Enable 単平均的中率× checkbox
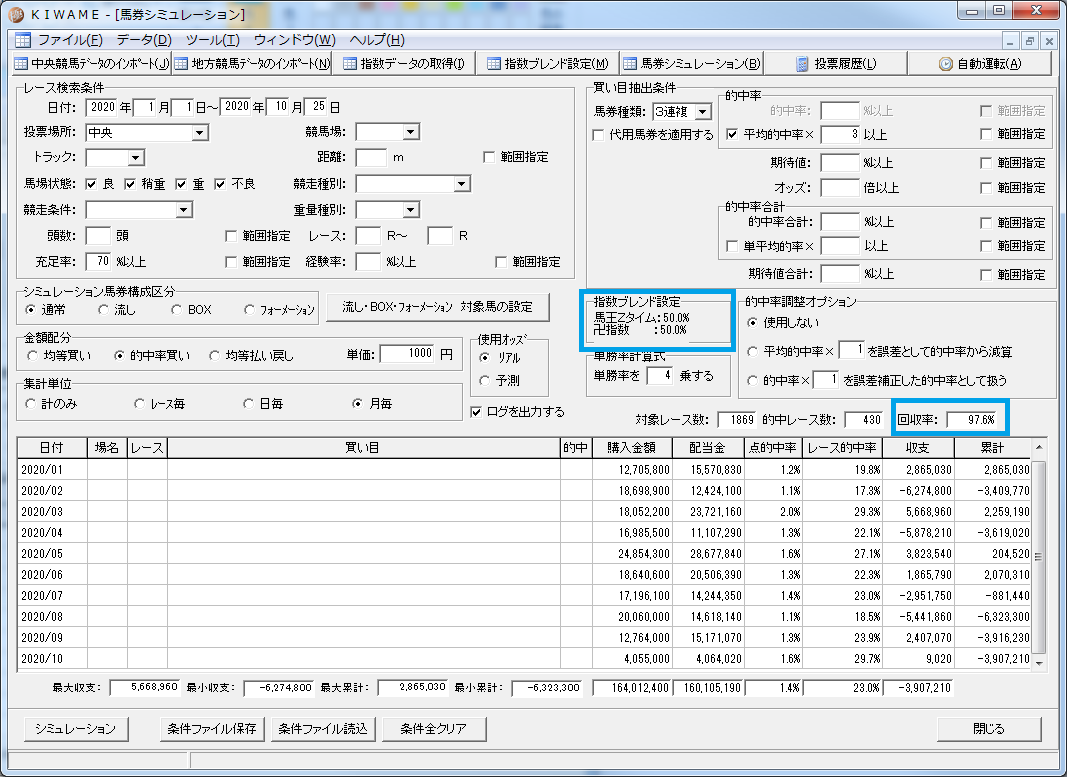Viewport: 1067px width, 777px height. pyautogui.click(x=732, y=246)
